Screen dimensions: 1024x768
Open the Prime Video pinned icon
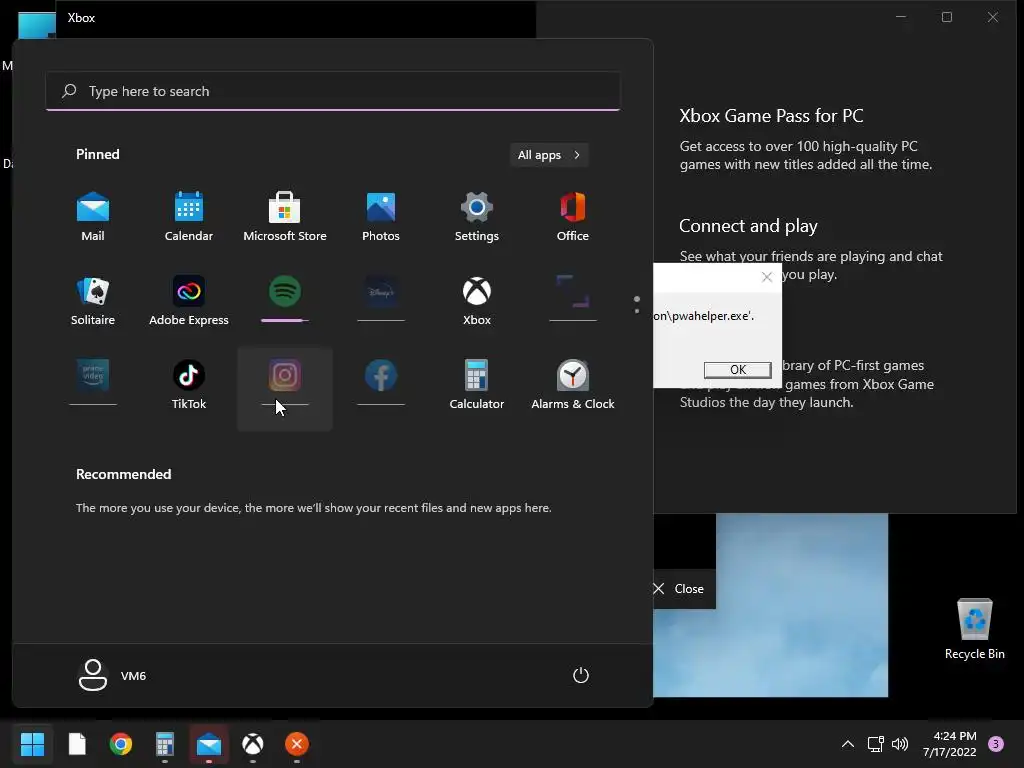pyautogui.click(x=93, y=375)
